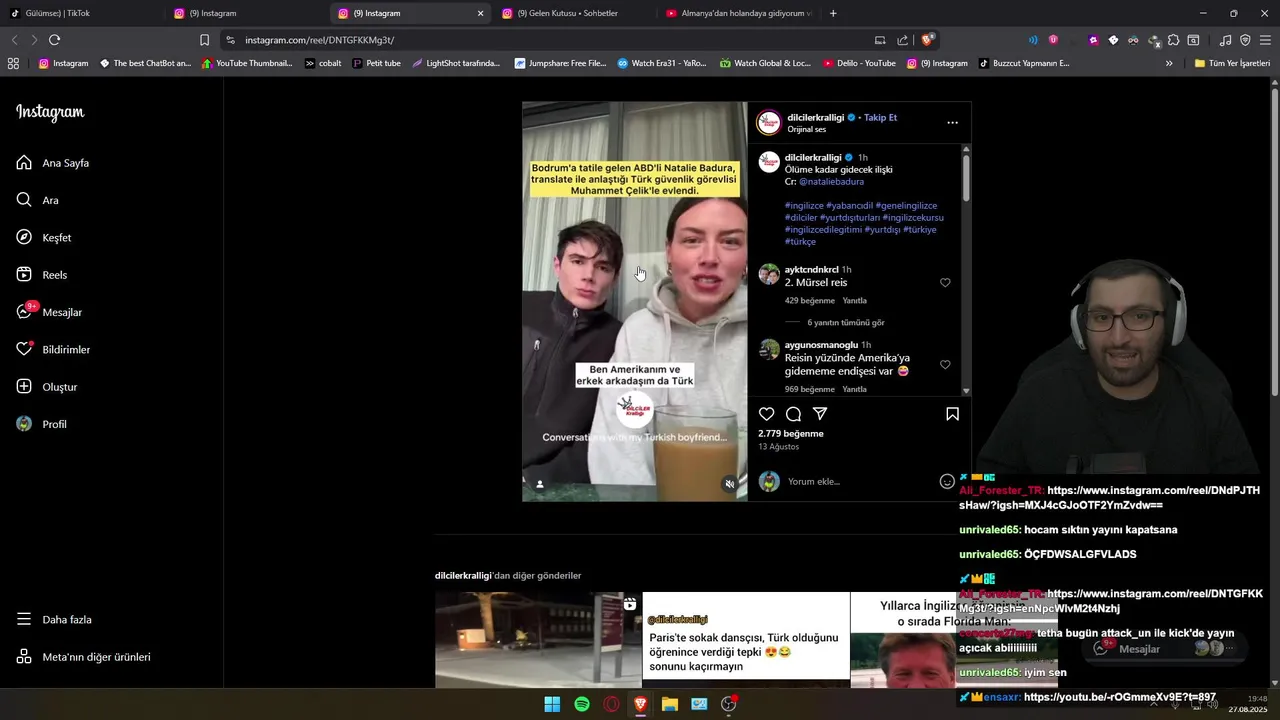Open the Paris'te sokak dansçısı post thumbnail
The image size is (1280, 720).
tap(746, 640)
